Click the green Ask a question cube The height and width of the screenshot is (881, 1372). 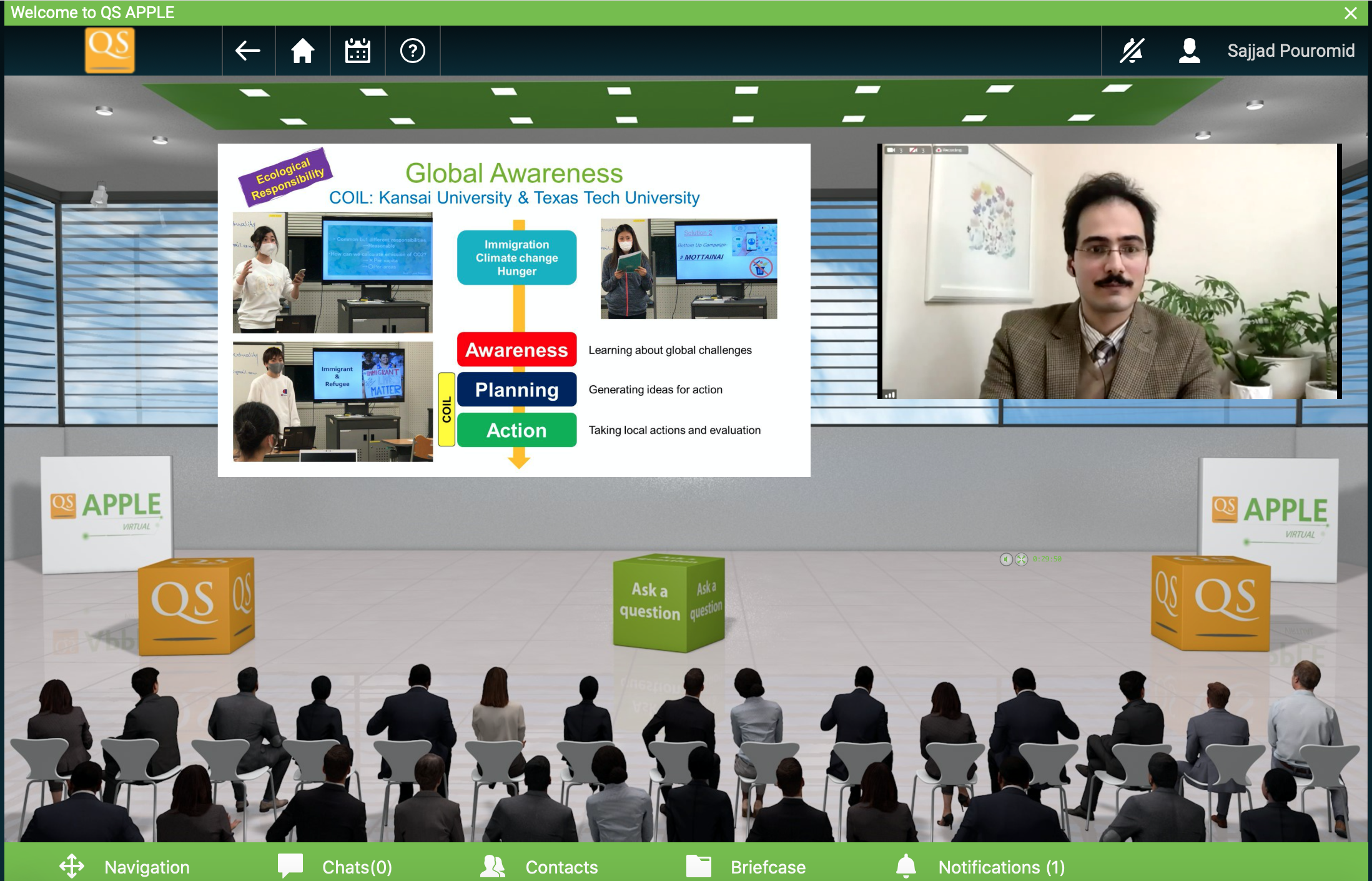pyautogui.click(x=669, y=603)
